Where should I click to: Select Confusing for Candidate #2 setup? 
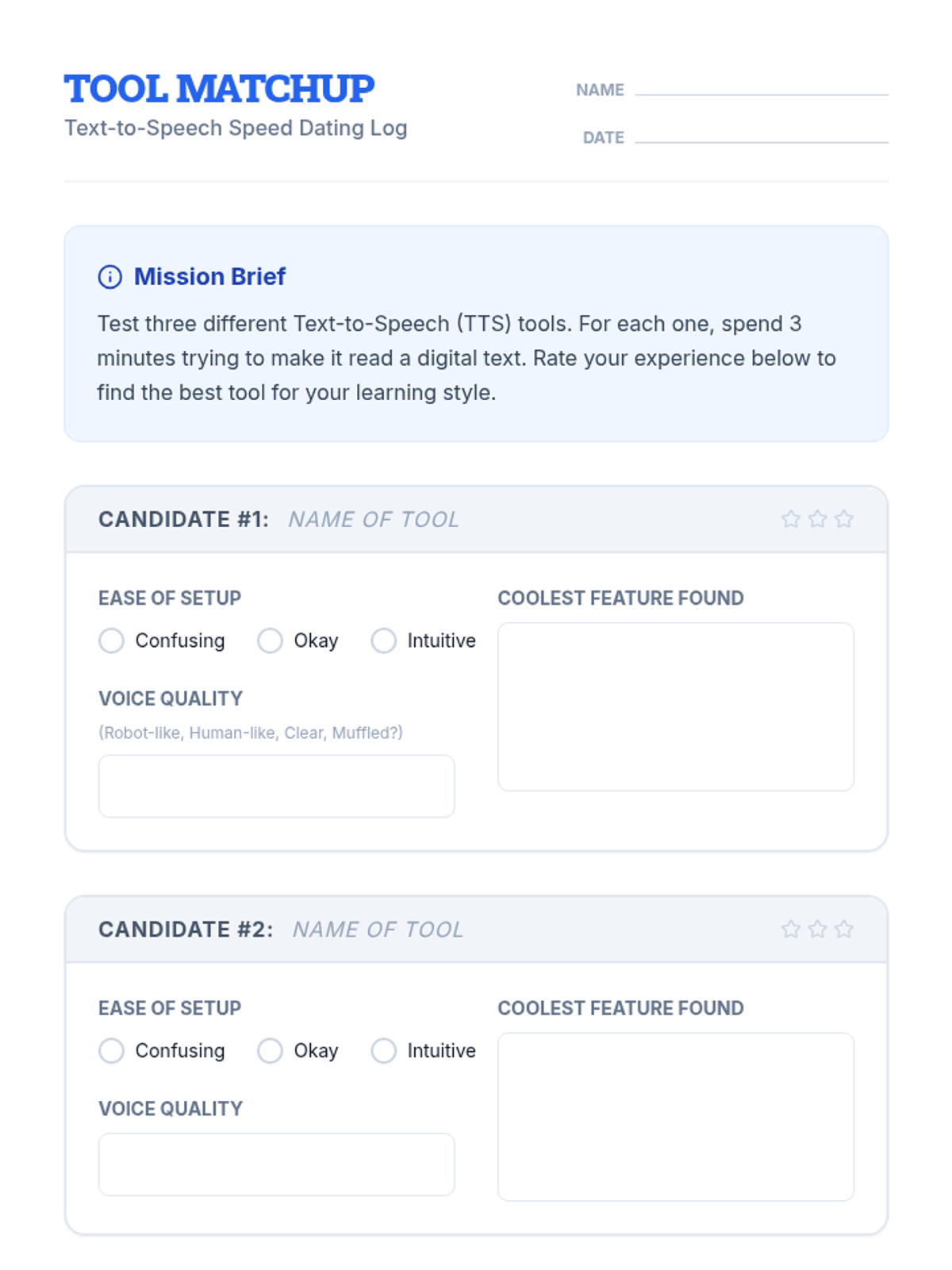pos(112,1051)
